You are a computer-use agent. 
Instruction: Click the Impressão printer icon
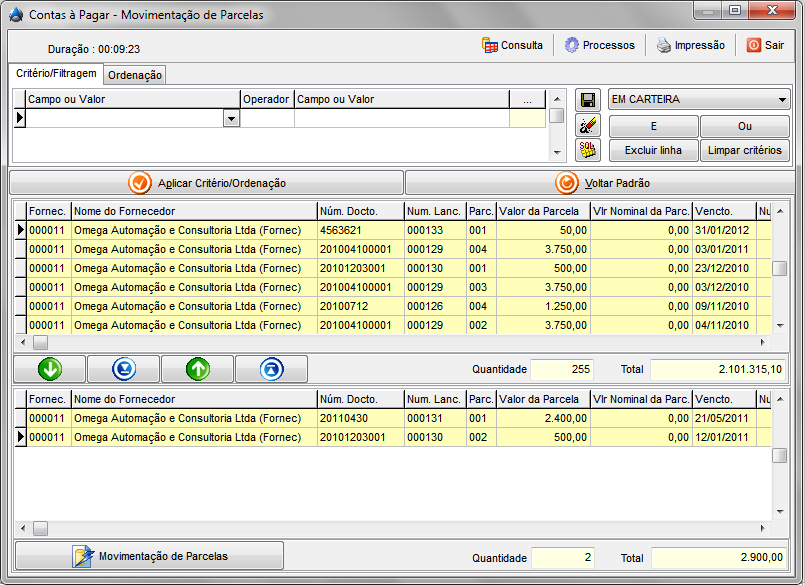[x=664, y=45]
